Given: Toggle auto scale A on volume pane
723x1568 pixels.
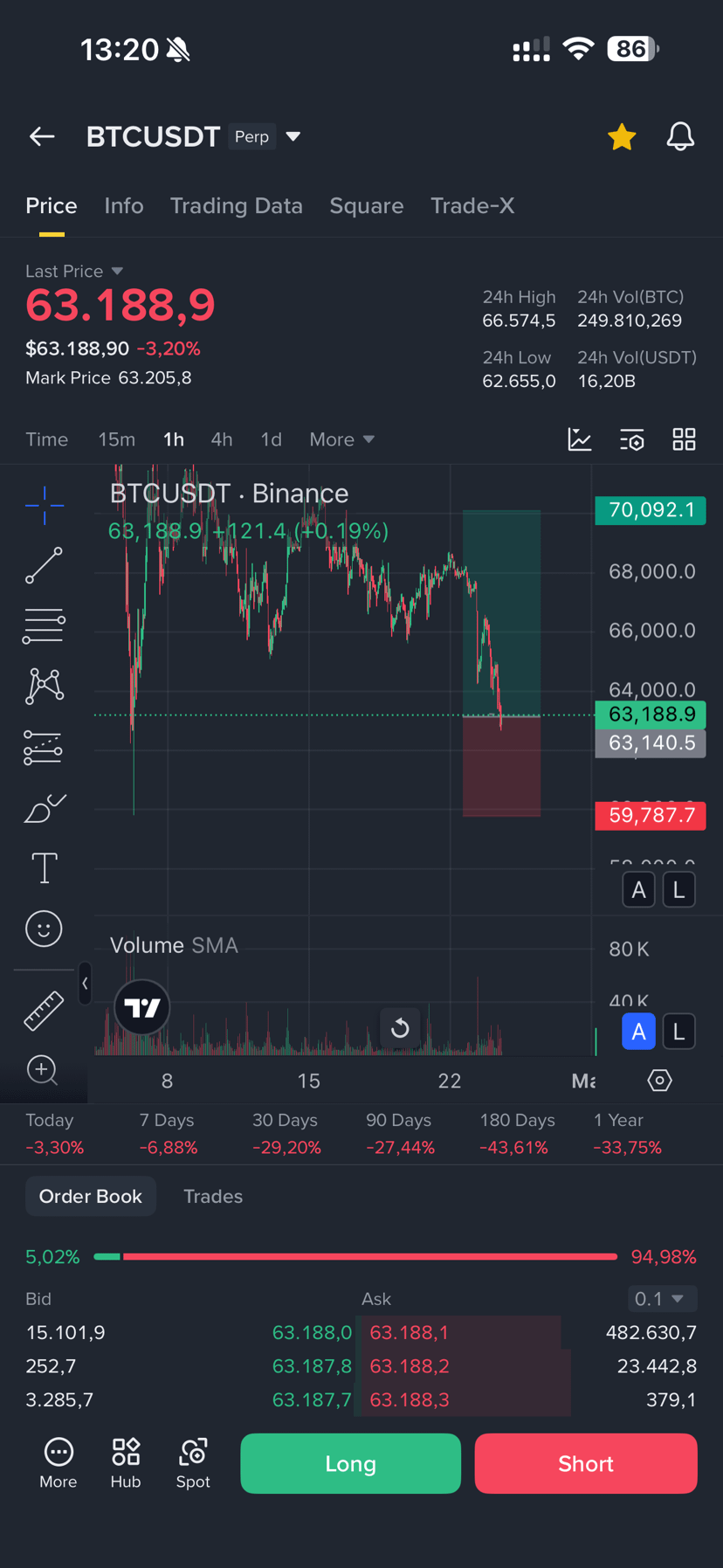Looking at the screenshot, I should tap(638, 1032).
